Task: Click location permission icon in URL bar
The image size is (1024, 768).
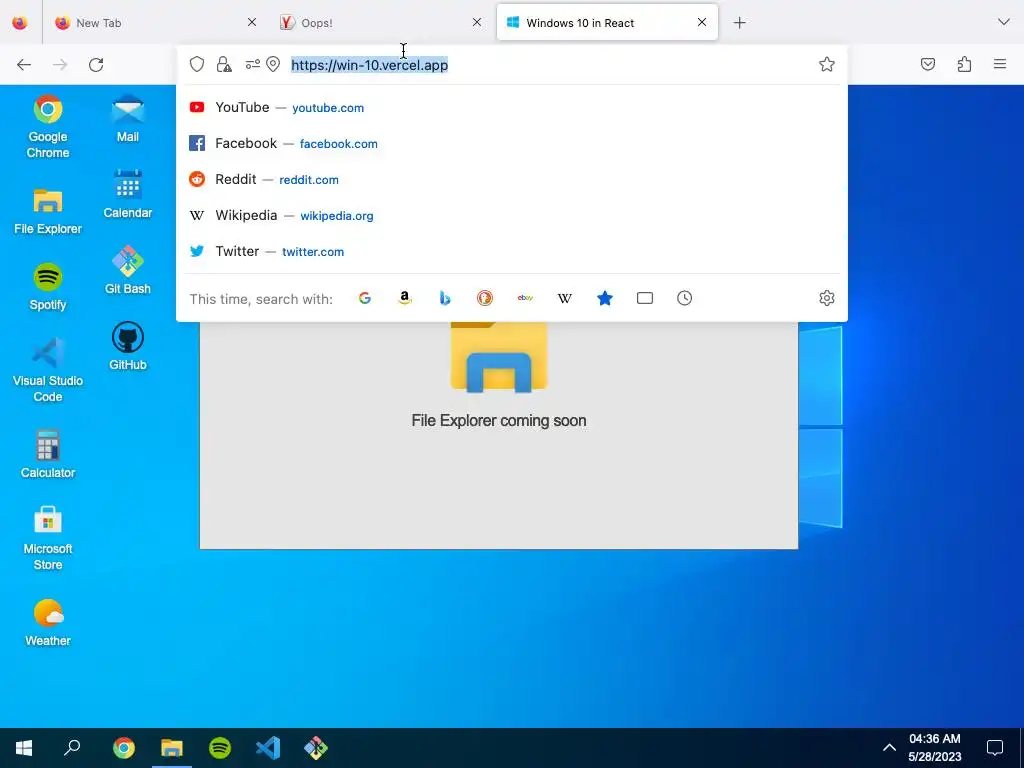Action: click(x=273, y=64)
